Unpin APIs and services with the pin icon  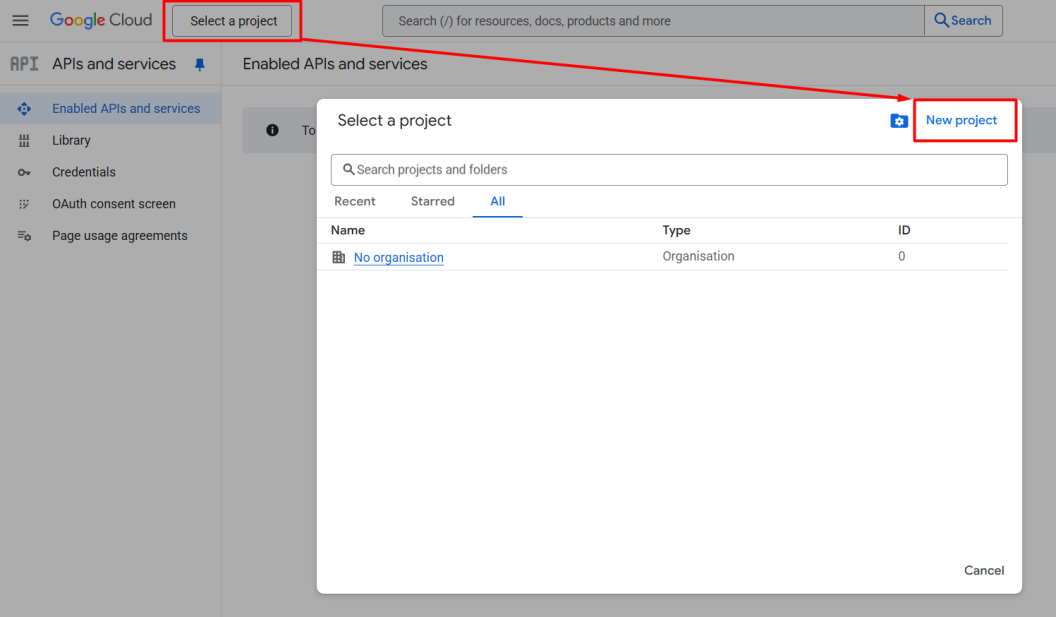coord(199,65)
